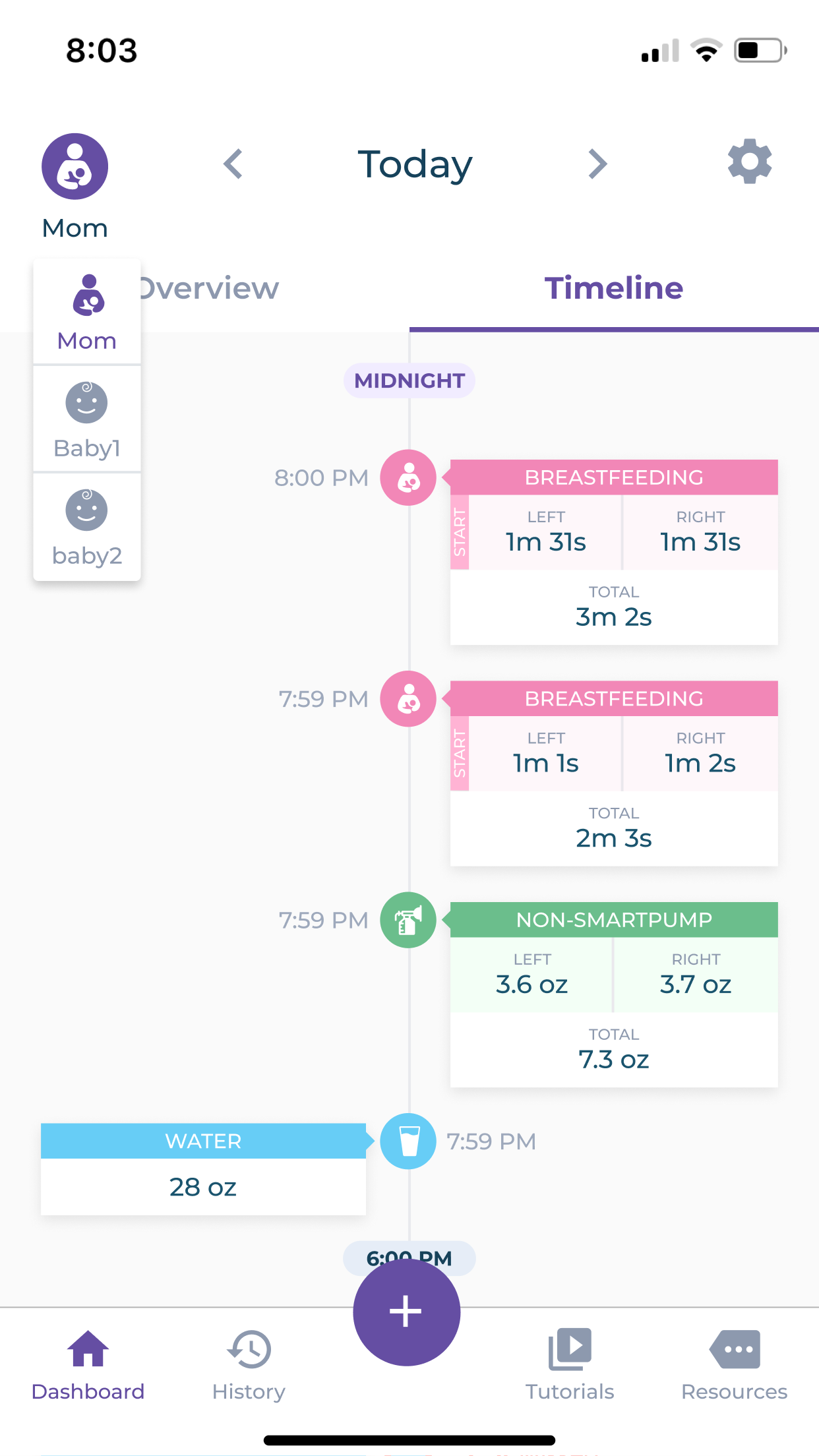The height and width of the screenshot is (1456, 819).
Task: Click the MIDNIGHT marker on the timeline
Action: [408, 380]
